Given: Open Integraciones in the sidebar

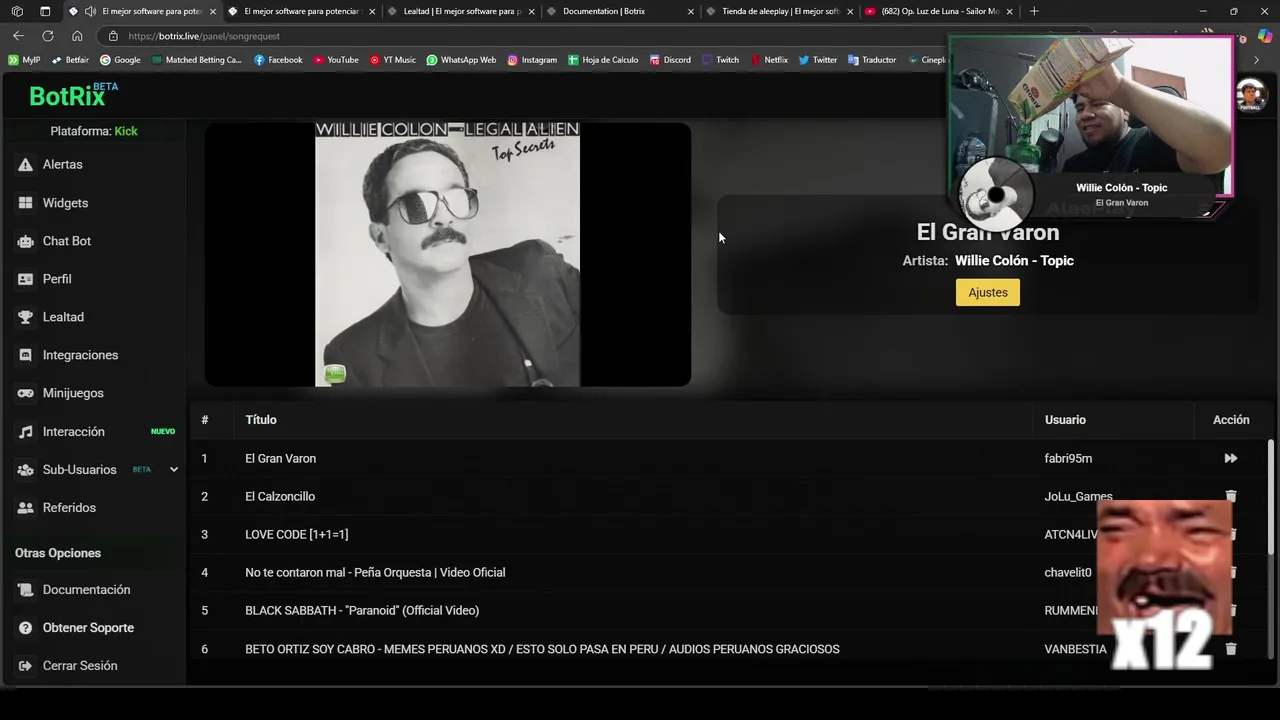Looking at the screenshot, I should (x=80, y=355).
